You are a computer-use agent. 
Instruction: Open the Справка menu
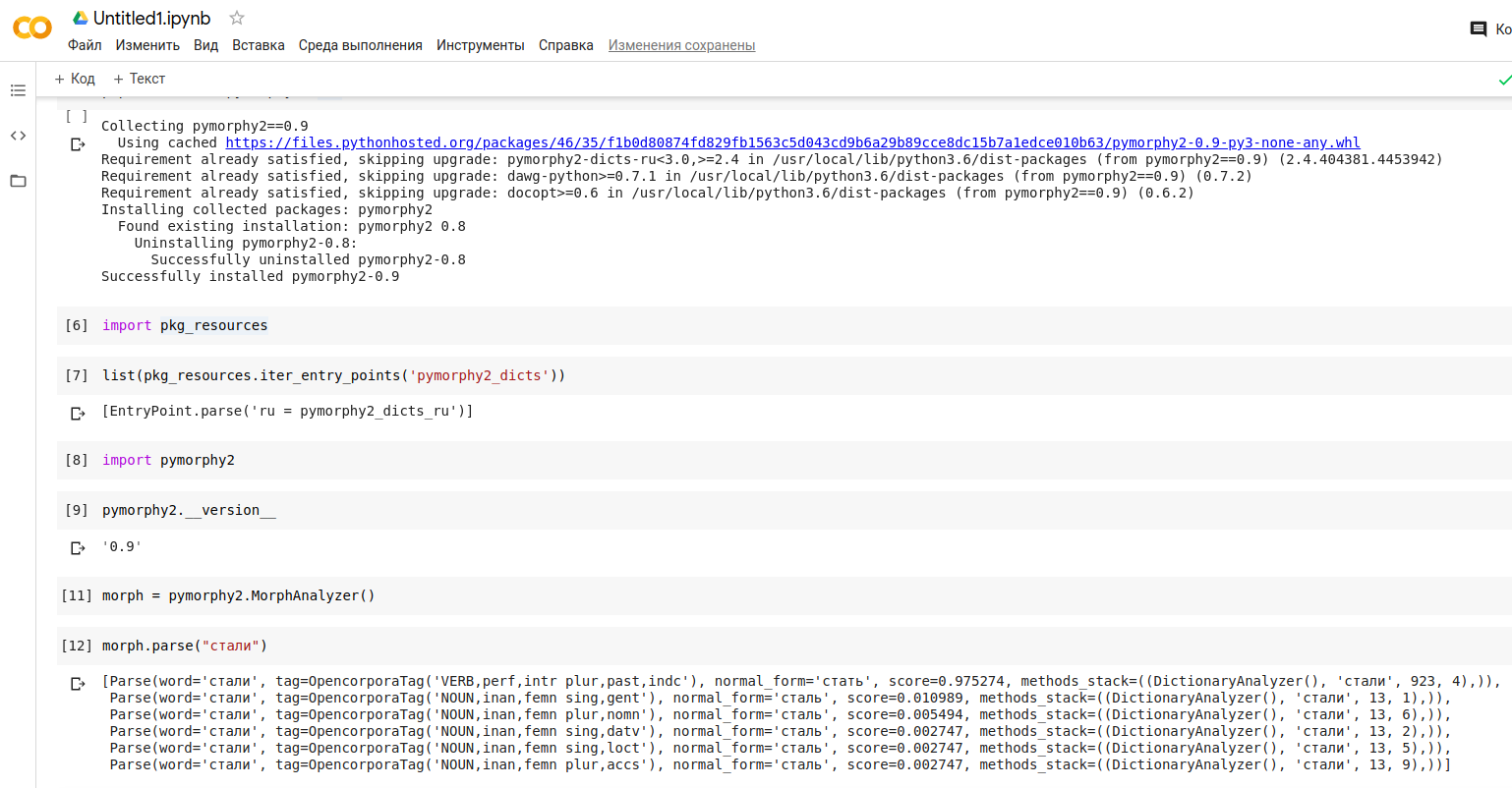(x=565, y=45)
